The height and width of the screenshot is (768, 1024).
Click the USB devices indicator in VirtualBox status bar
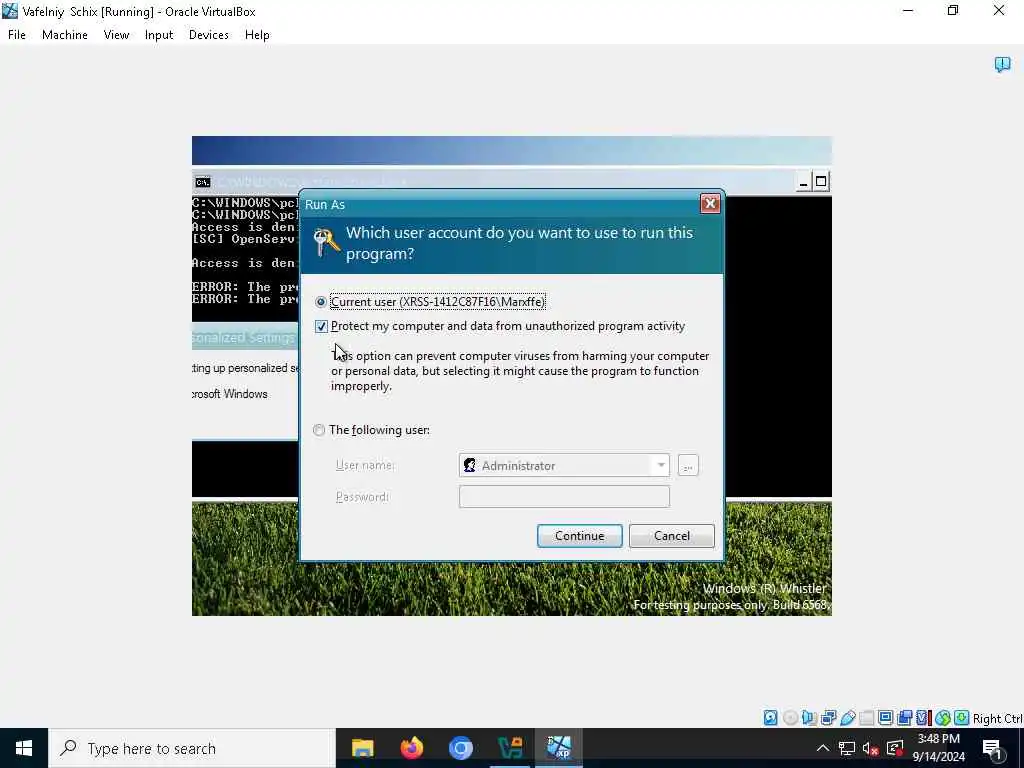pyautogui.click(x=848, y=718)
